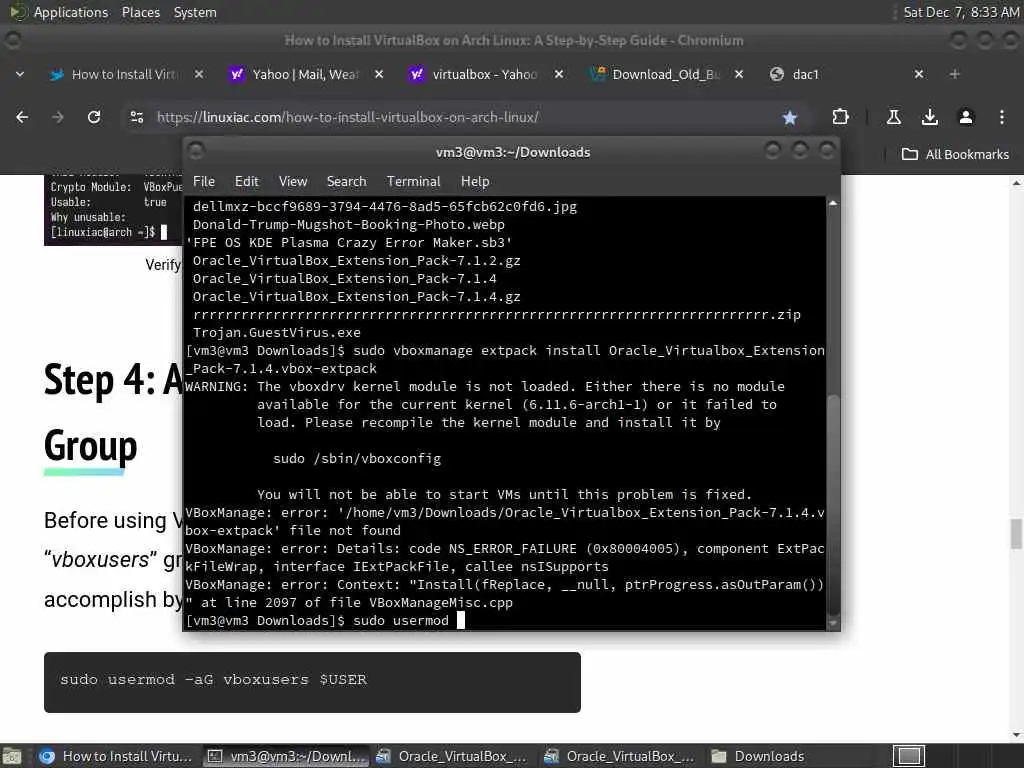The image size is (1024, 768).
Task: Close the Yahoo Mail tab
Action: 379,74
